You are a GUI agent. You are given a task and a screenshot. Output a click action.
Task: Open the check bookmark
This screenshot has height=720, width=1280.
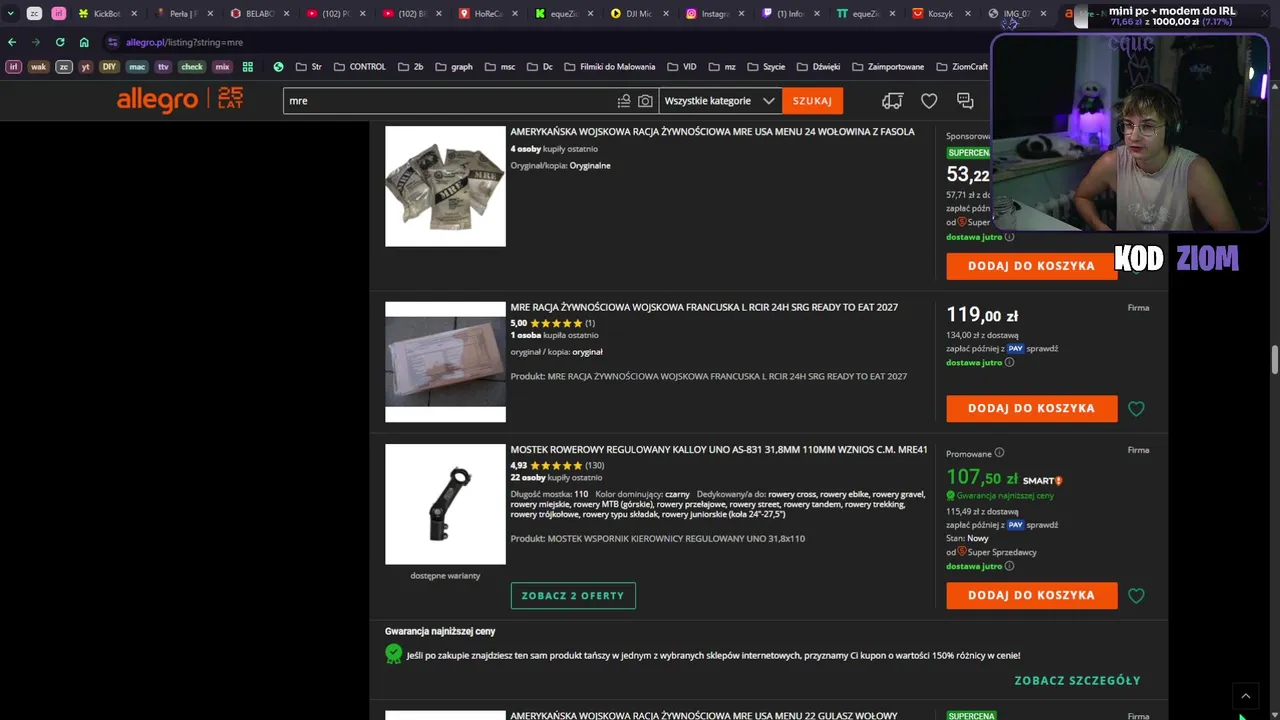coord(192,67)
